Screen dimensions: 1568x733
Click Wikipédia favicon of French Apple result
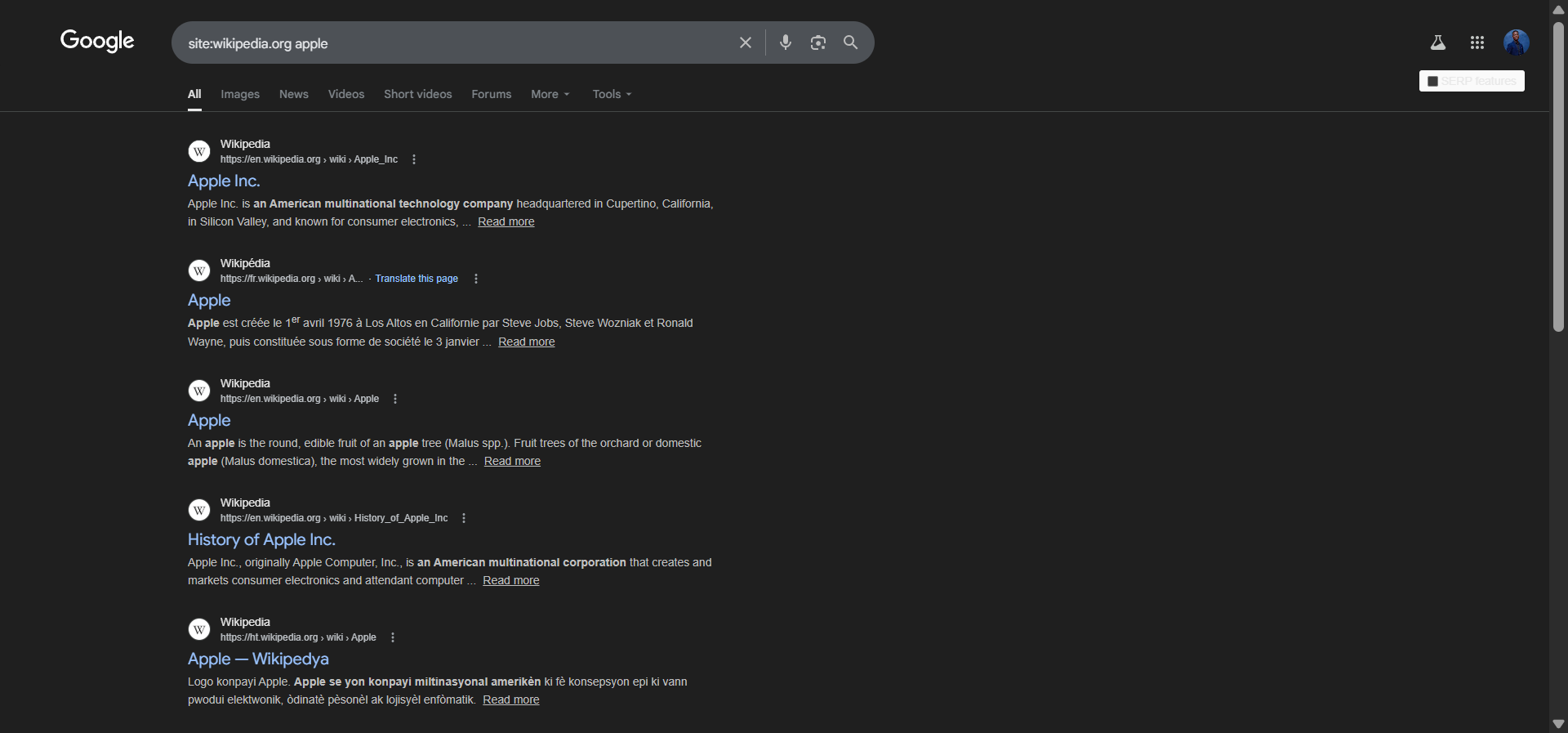(199, 270)
